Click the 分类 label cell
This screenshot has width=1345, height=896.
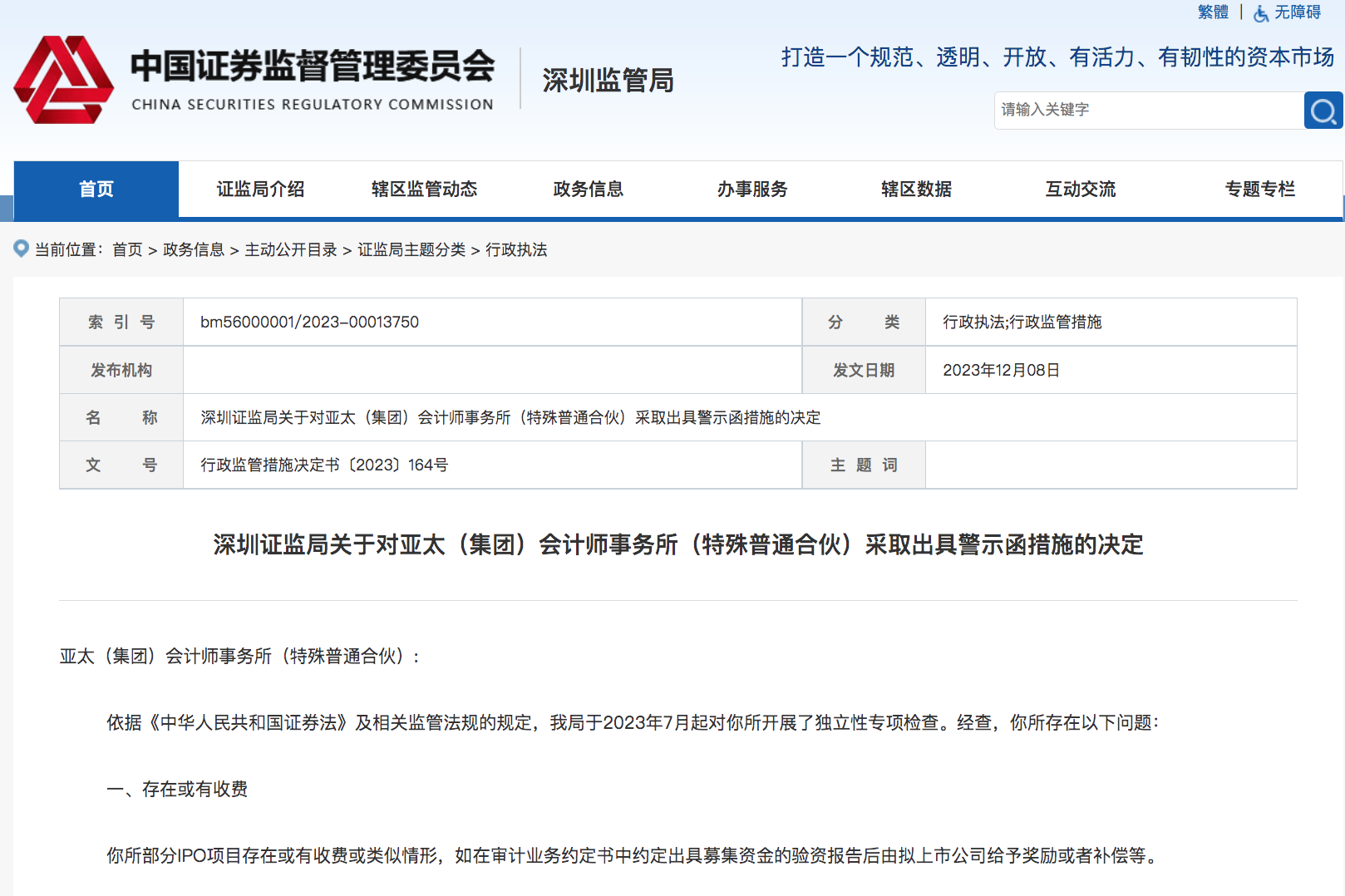(864, 322)
